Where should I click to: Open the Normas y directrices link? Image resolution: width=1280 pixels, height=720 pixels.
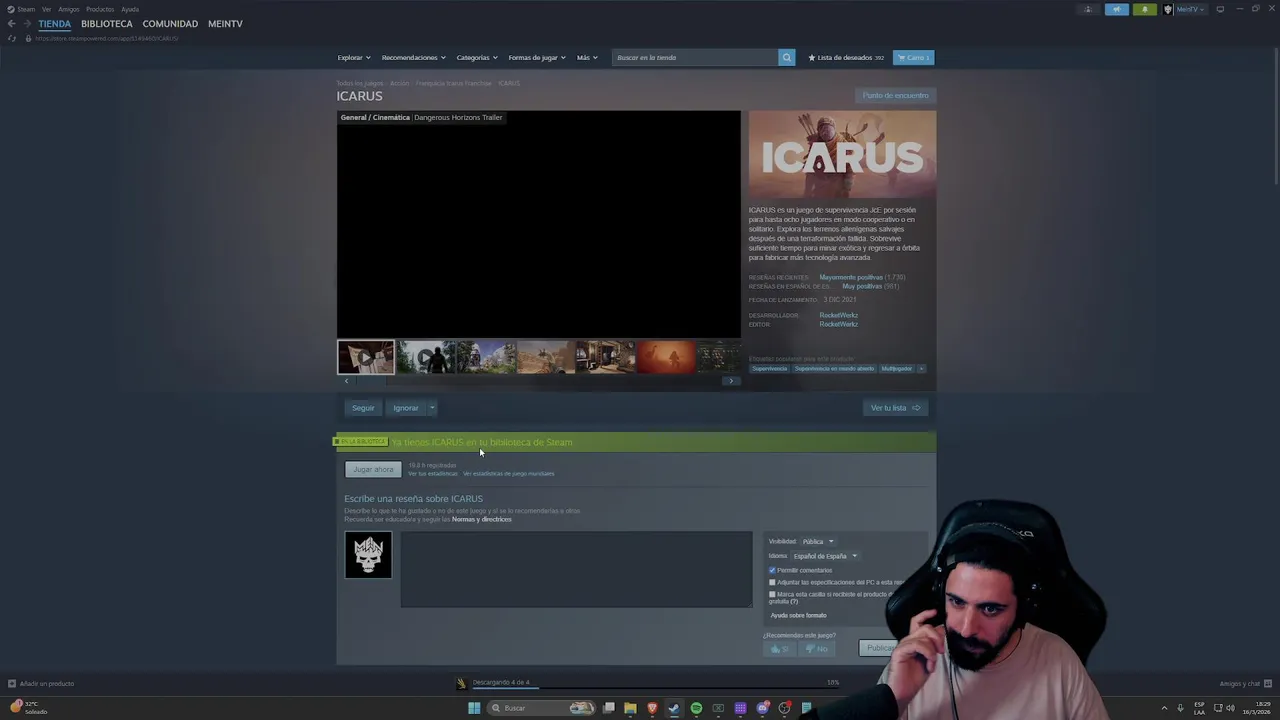[x=481, y=519]
